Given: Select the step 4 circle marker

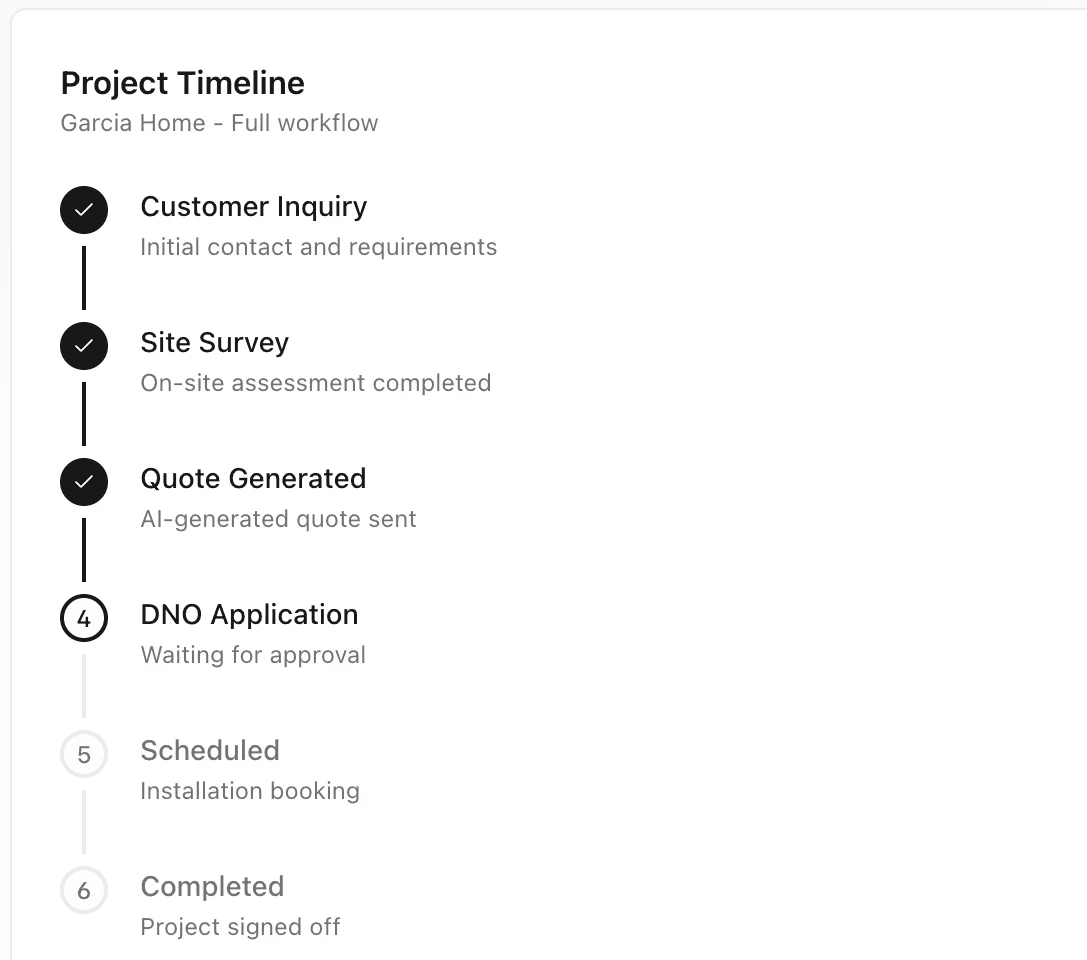Looking at the screenshot, I should point(84,618).
